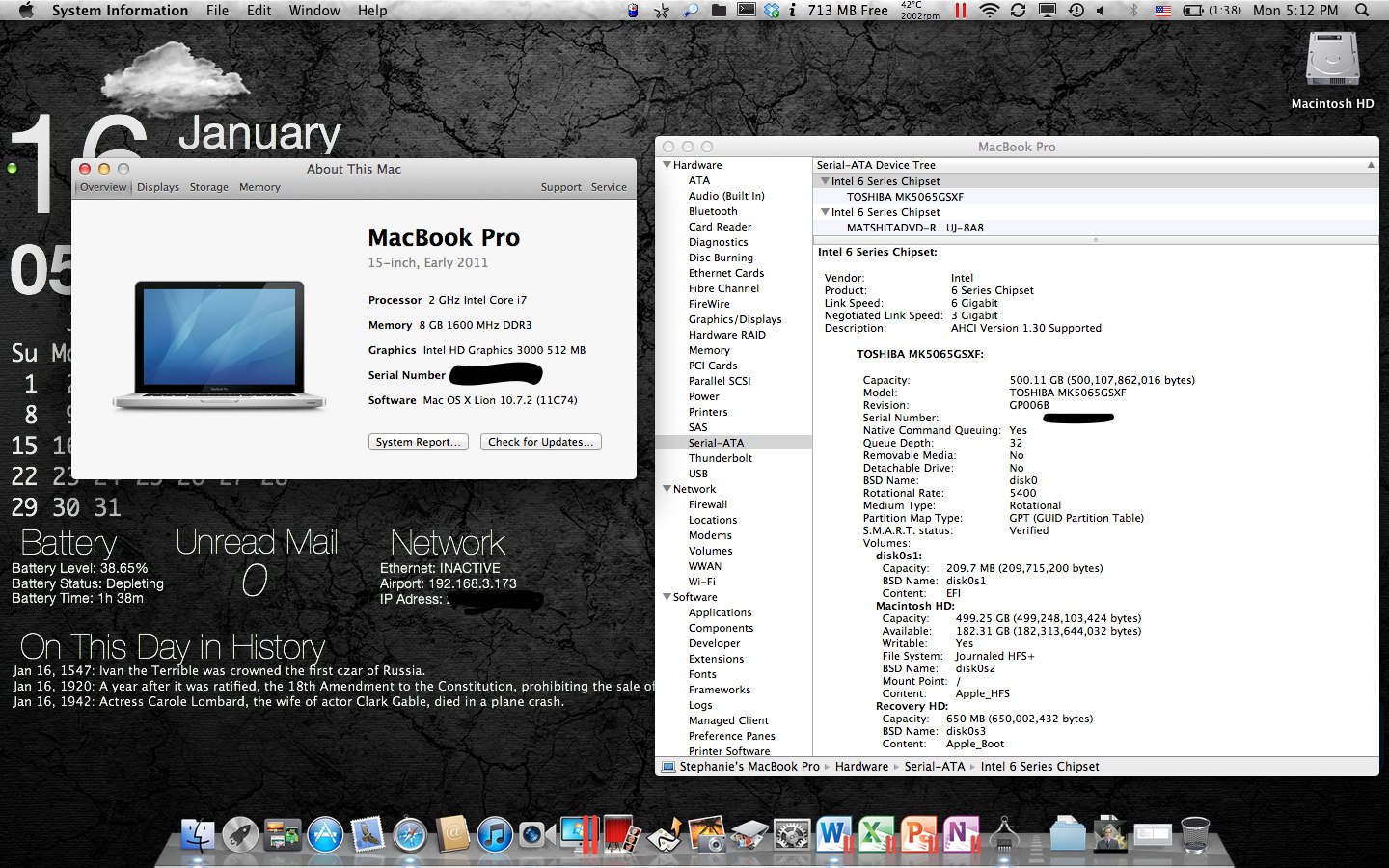Select Applications under Software sidebar
Image resolution: width=1389 pixels, height=868 pixels.
pyautogui.click(x=720, y=612)
